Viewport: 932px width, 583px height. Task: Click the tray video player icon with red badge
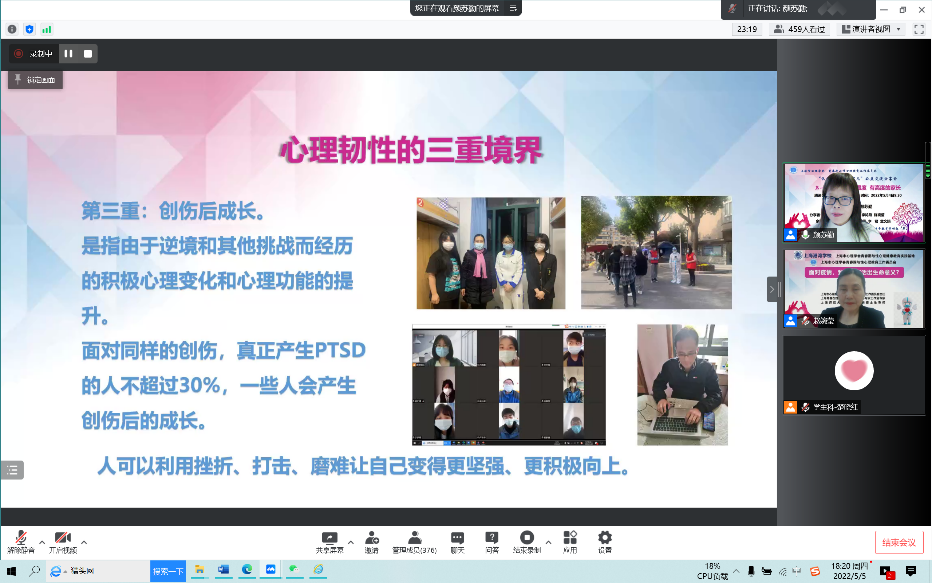tap(887, 572)
